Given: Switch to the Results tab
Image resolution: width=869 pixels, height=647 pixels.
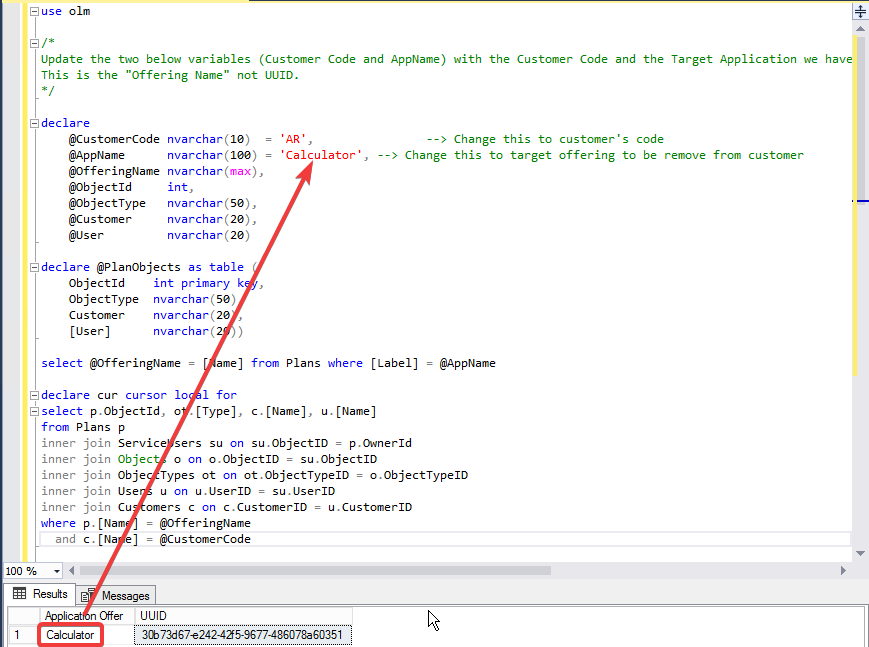Looking at the screenshot, I should click(40, 594).
